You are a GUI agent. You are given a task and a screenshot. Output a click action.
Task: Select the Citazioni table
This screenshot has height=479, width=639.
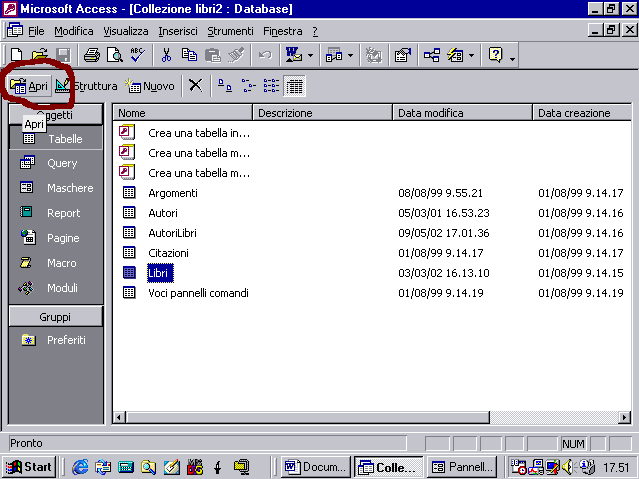[168, 253]
